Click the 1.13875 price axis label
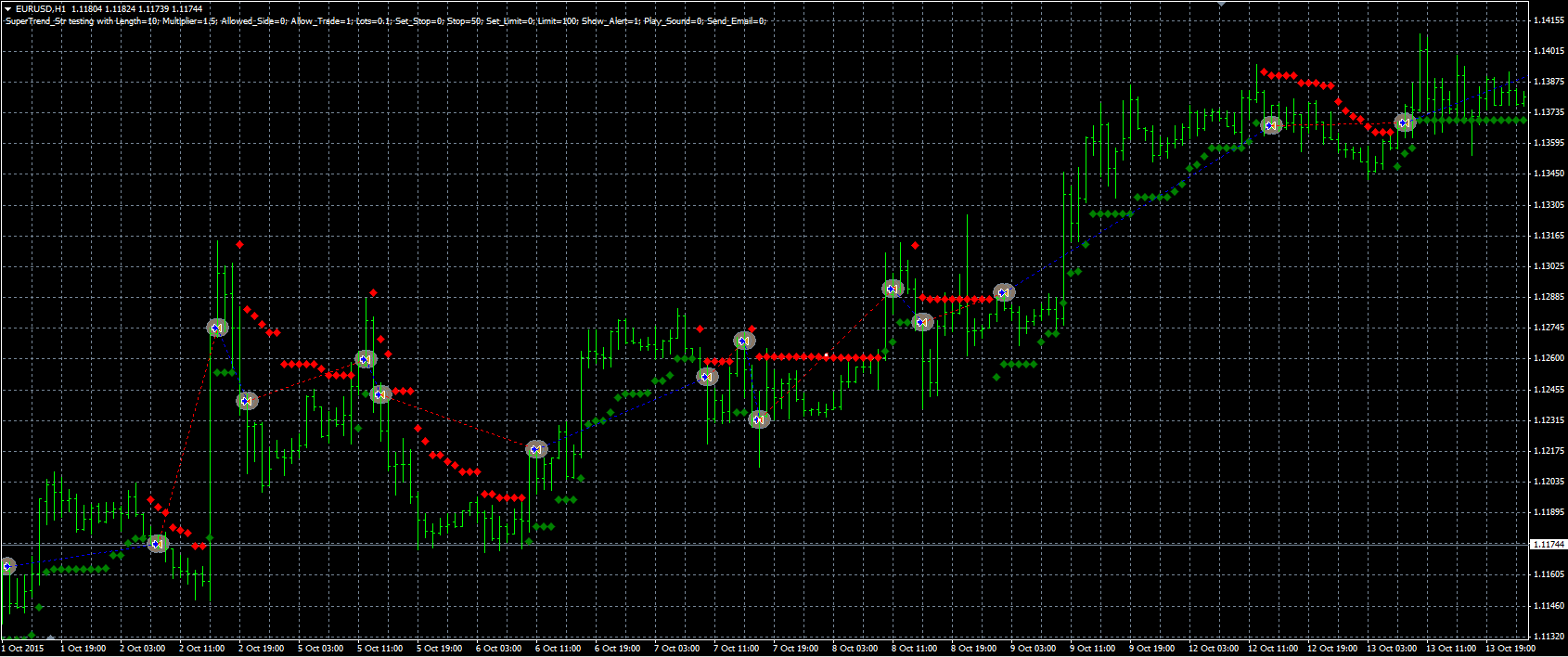Image resolution: width=1568 pixels, height=657 pixels. point(1548,82)
